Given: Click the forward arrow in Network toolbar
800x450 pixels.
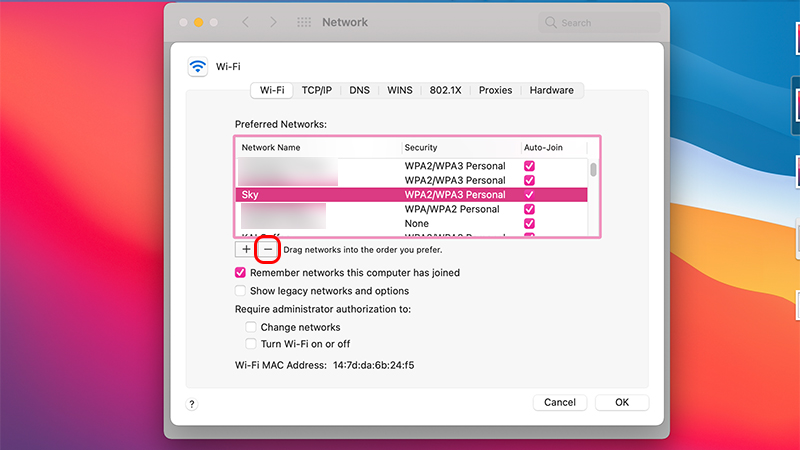Looking at the screenshot, I should coord(273,22).
